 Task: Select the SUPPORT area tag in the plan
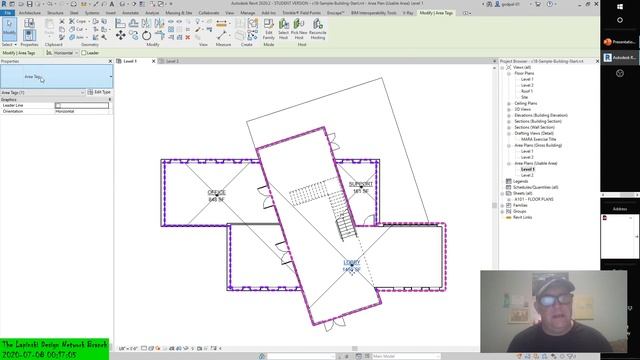(361, 187)
